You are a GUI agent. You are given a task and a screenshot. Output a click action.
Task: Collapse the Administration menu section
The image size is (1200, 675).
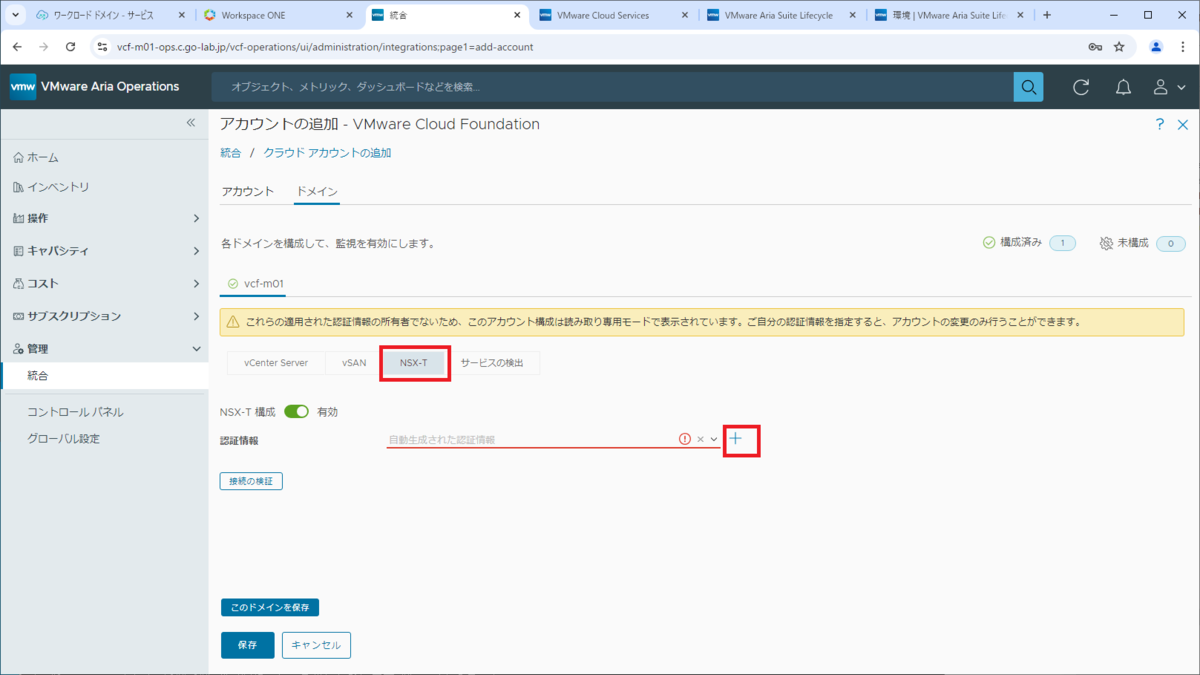(104, 349)
